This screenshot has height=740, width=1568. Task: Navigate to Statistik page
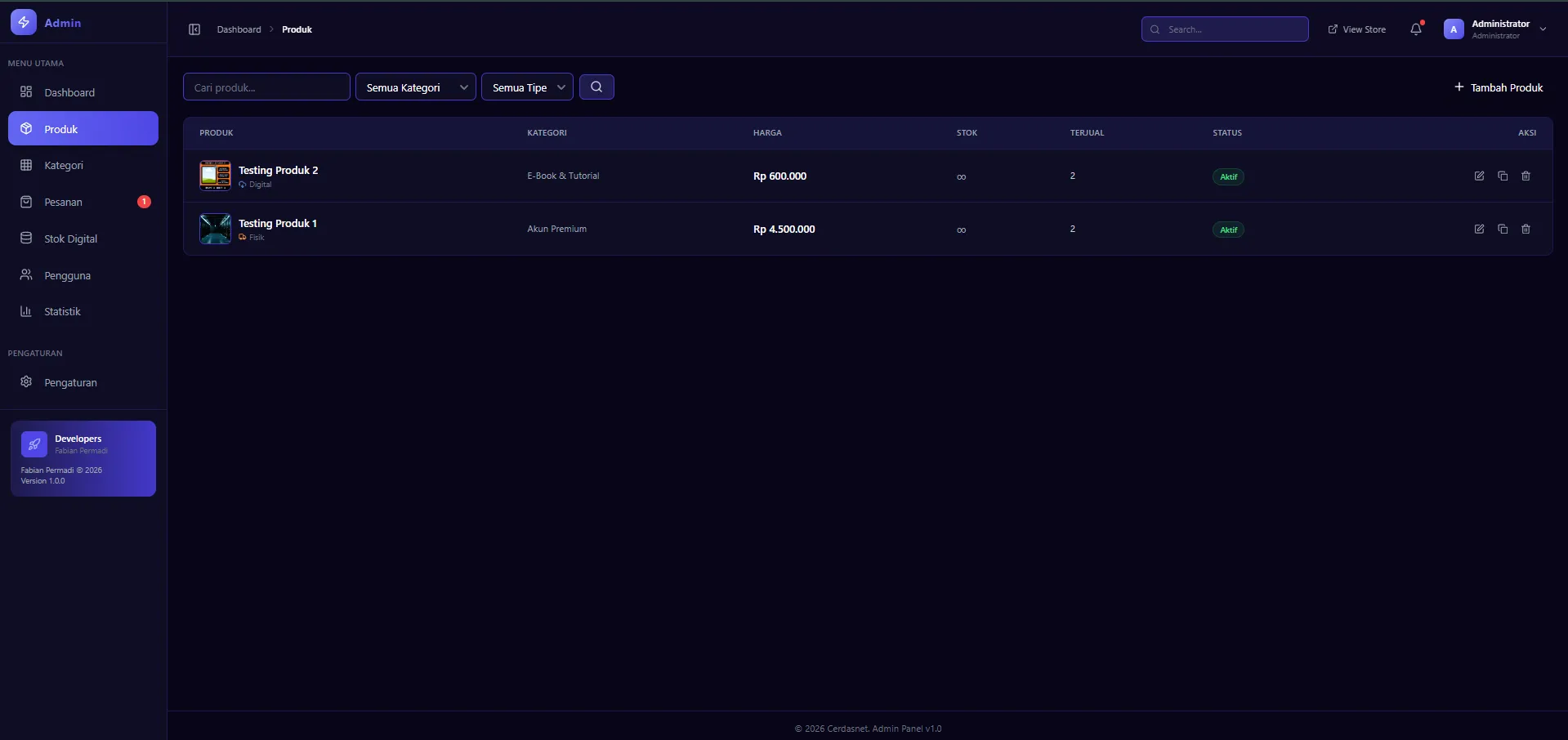[62, 312]
